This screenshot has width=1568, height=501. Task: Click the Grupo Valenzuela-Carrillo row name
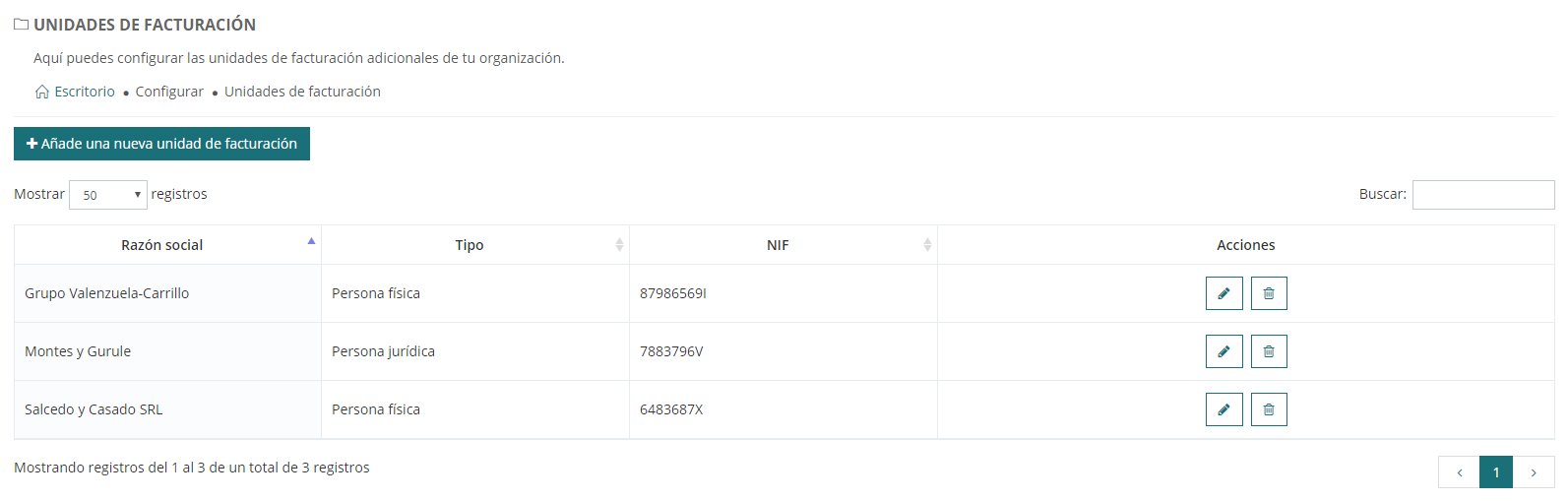[106, 293]
